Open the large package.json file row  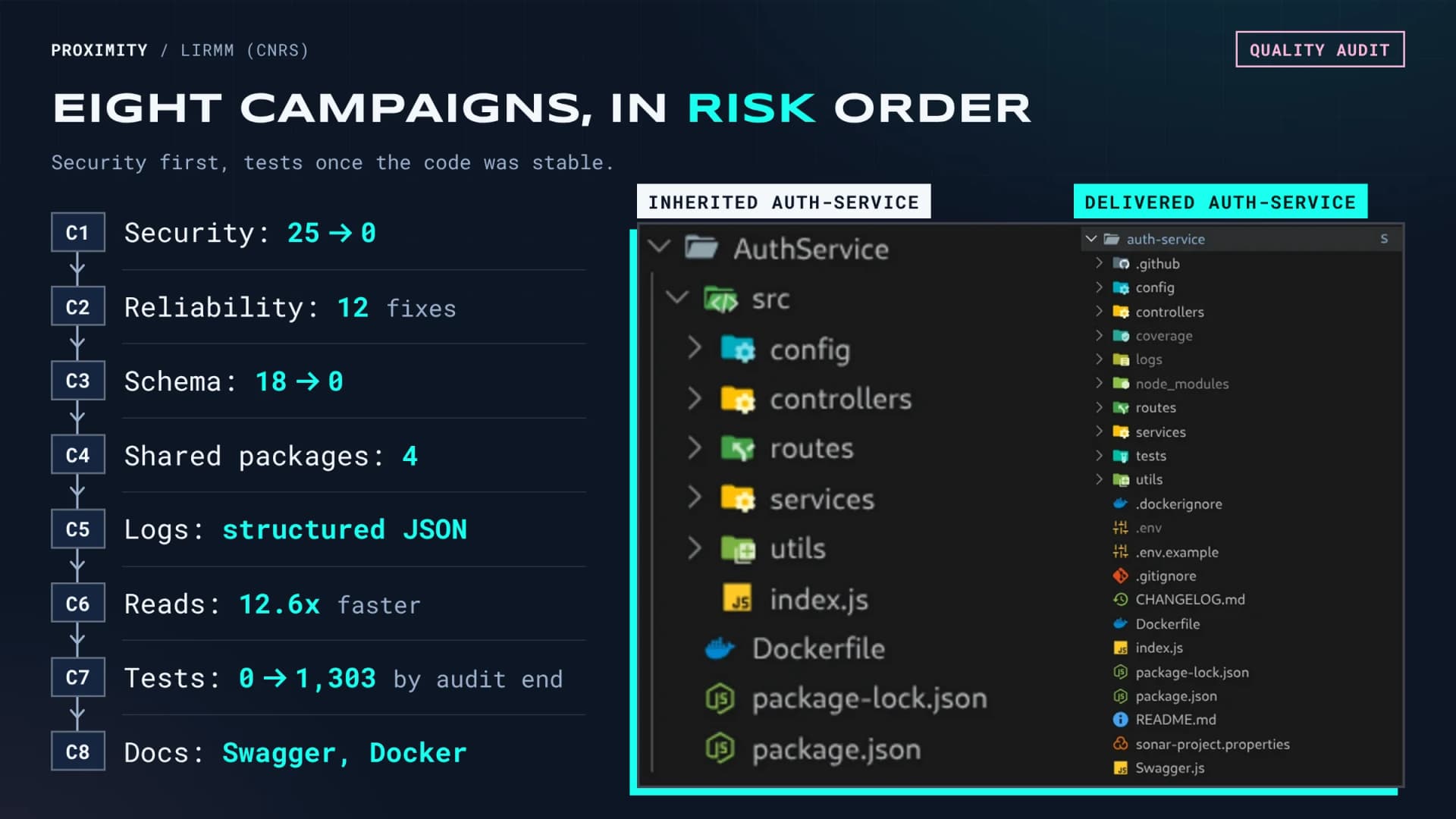click(836, 749)
